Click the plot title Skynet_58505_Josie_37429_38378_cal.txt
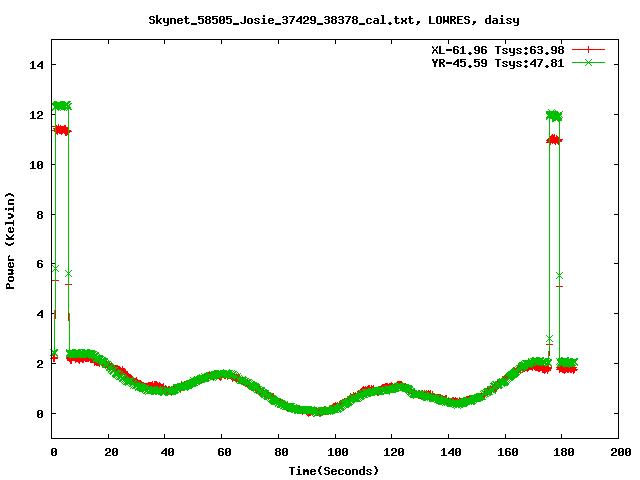This screenshot has width=640, height=480. click(284, 20)
